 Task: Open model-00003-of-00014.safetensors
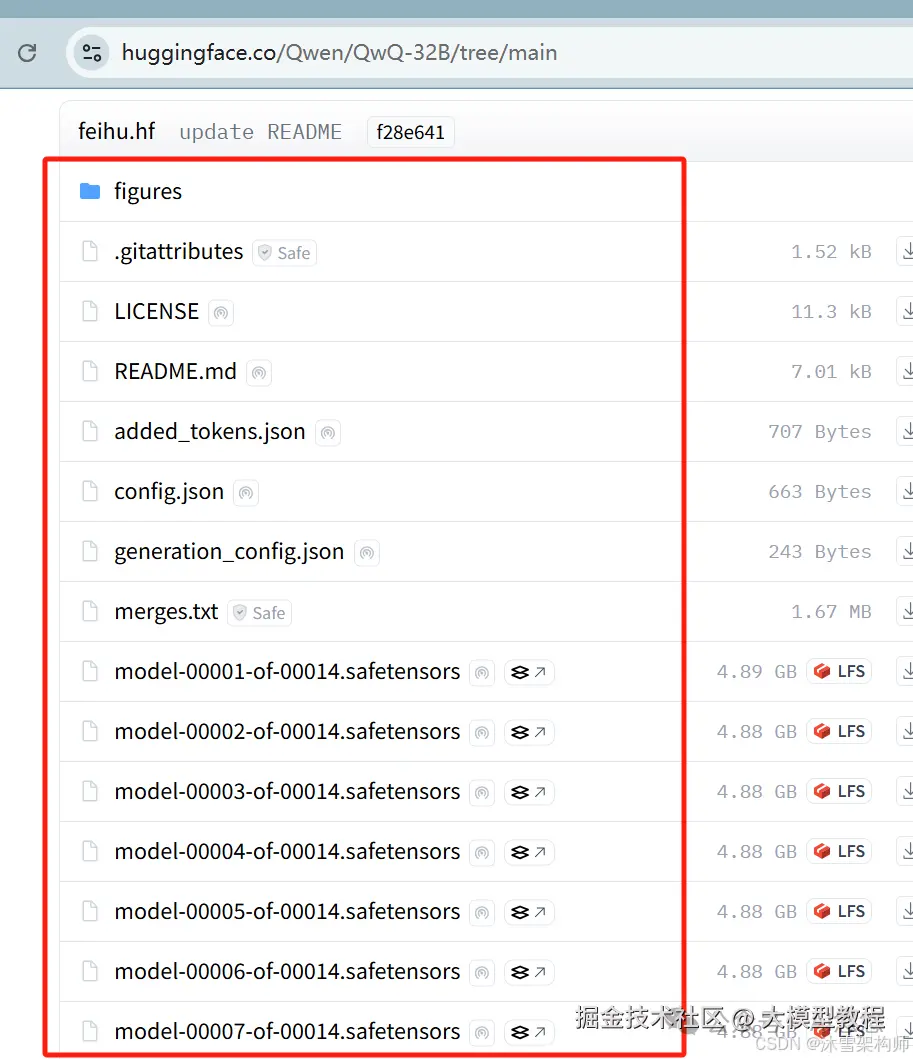point(287,792)
